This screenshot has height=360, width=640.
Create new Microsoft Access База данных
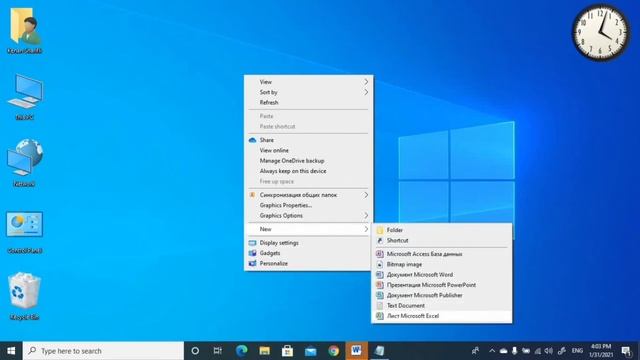[x=442, y=254]
